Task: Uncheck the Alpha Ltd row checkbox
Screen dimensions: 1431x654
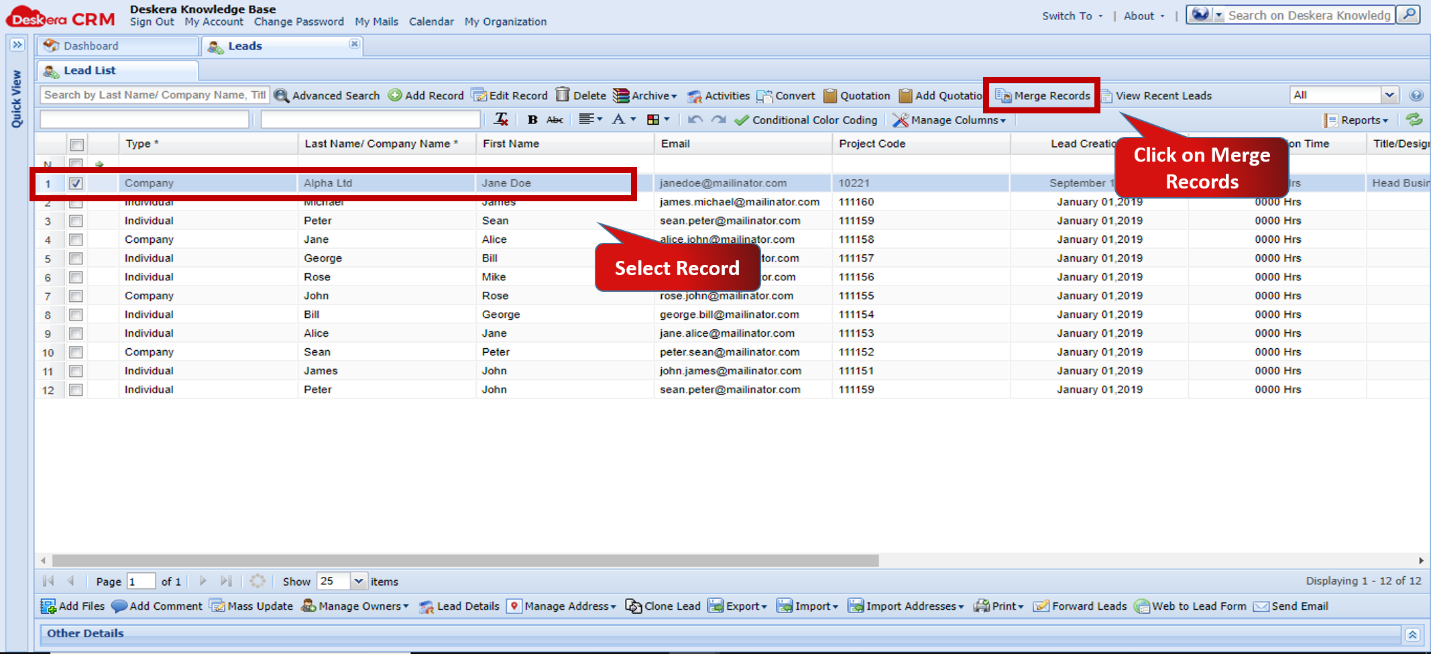Action: pyautogui.click(x=76, y=184)
